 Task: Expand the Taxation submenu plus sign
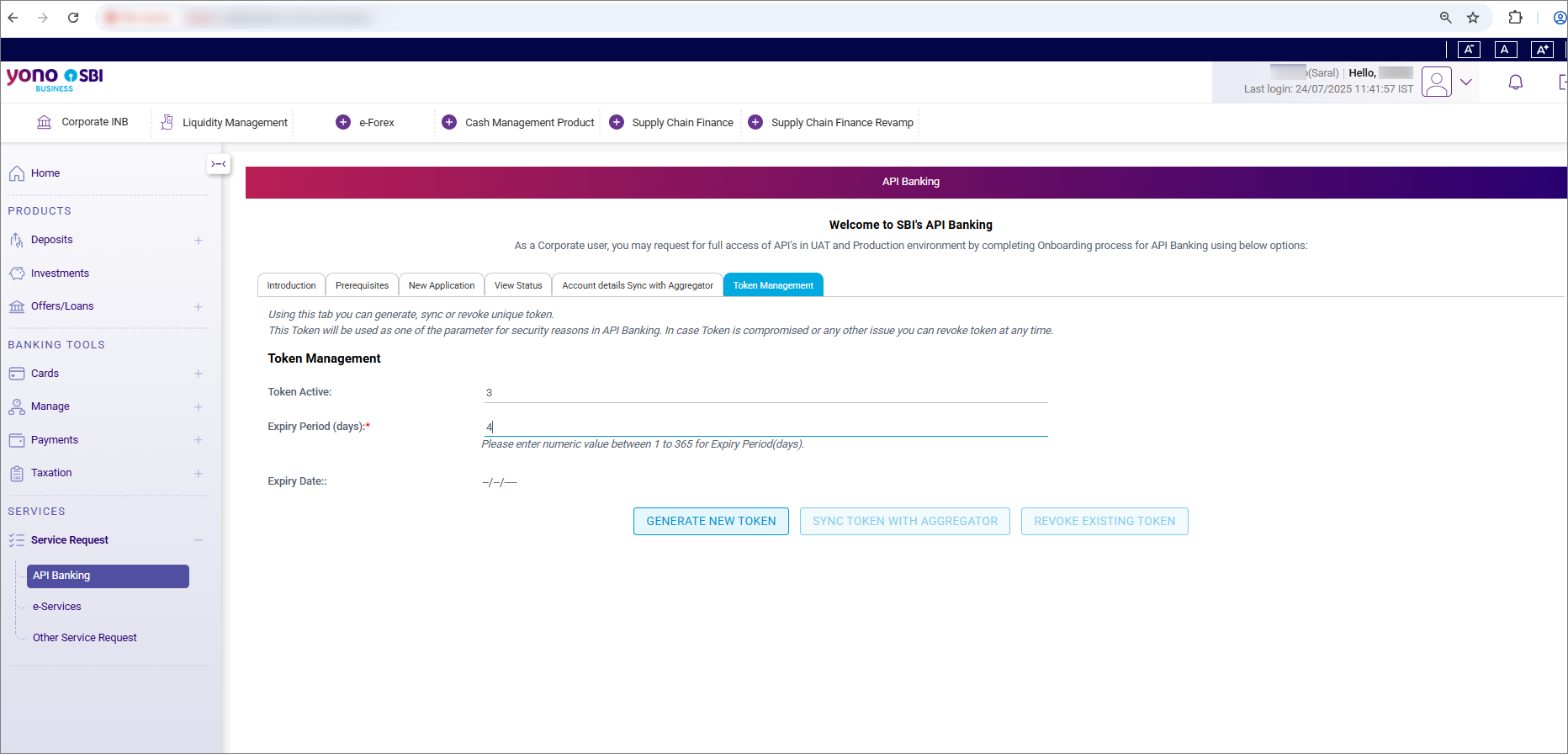[x=199, y=473]
